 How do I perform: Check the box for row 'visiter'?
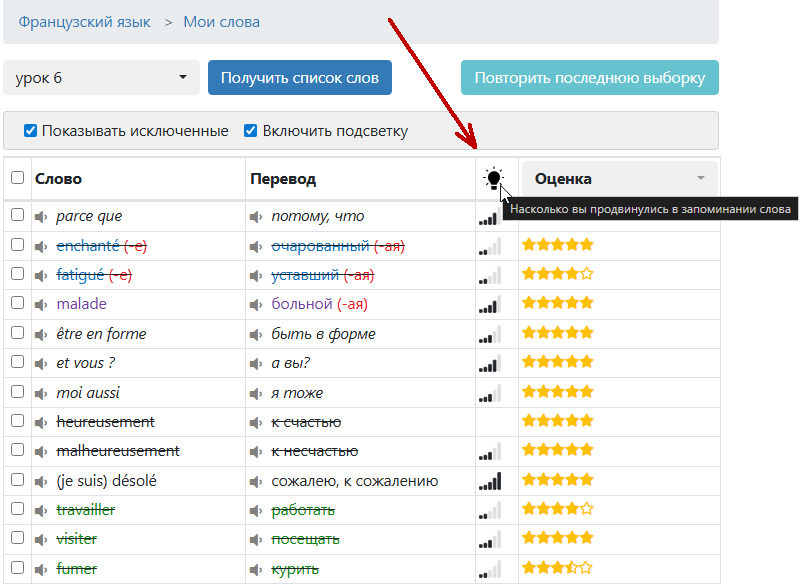pyautogui.click(x=17, y=537)
